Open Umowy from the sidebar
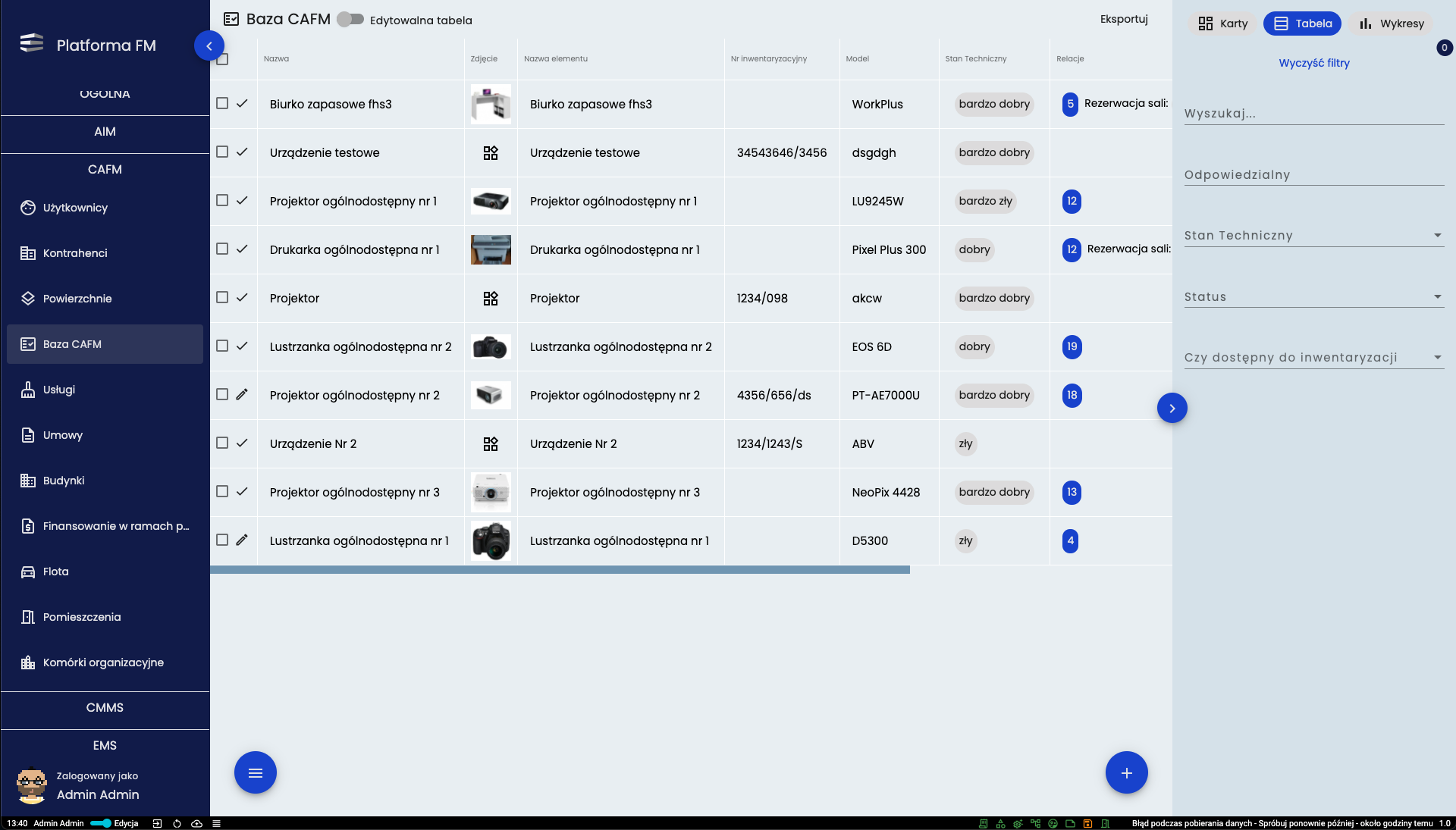Screen dimensions: 1456x830 [x=105, y=435]
